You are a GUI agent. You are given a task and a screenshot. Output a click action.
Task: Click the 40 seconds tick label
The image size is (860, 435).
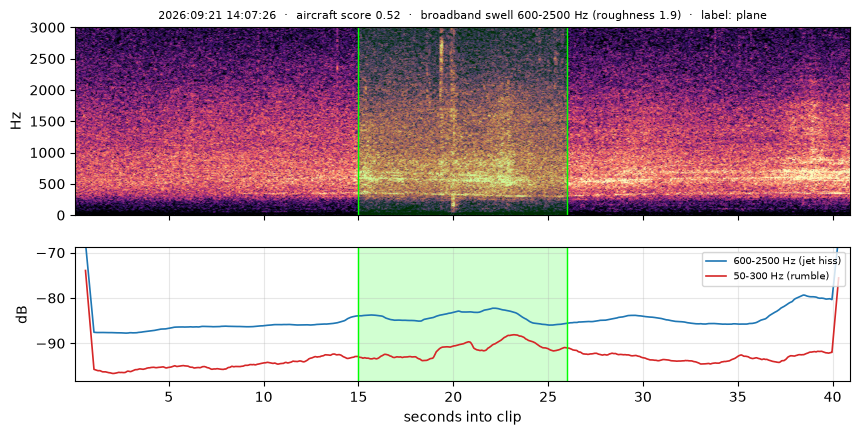click(833, 395)
